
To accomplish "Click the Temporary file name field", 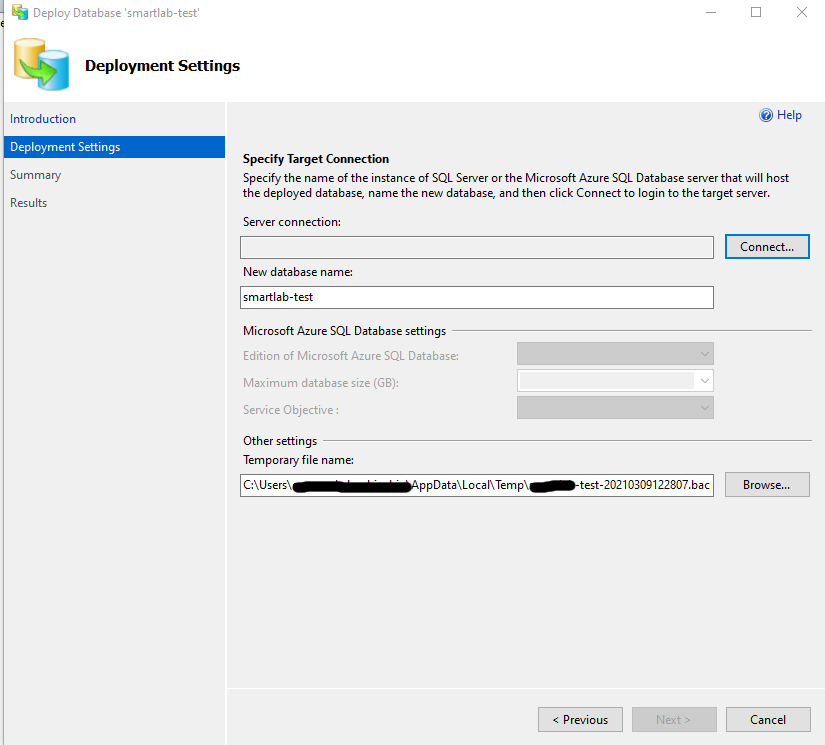I will [477, 485].
